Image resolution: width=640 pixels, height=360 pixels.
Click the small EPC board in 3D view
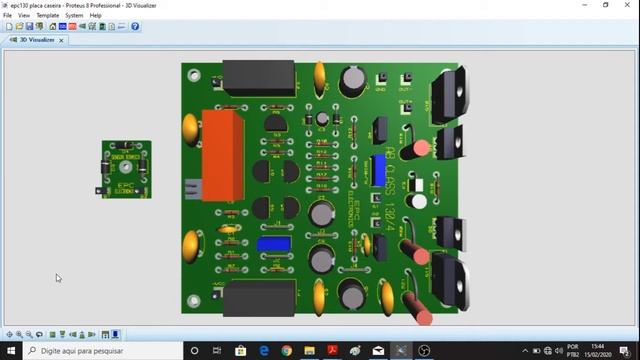pos(126,170)
